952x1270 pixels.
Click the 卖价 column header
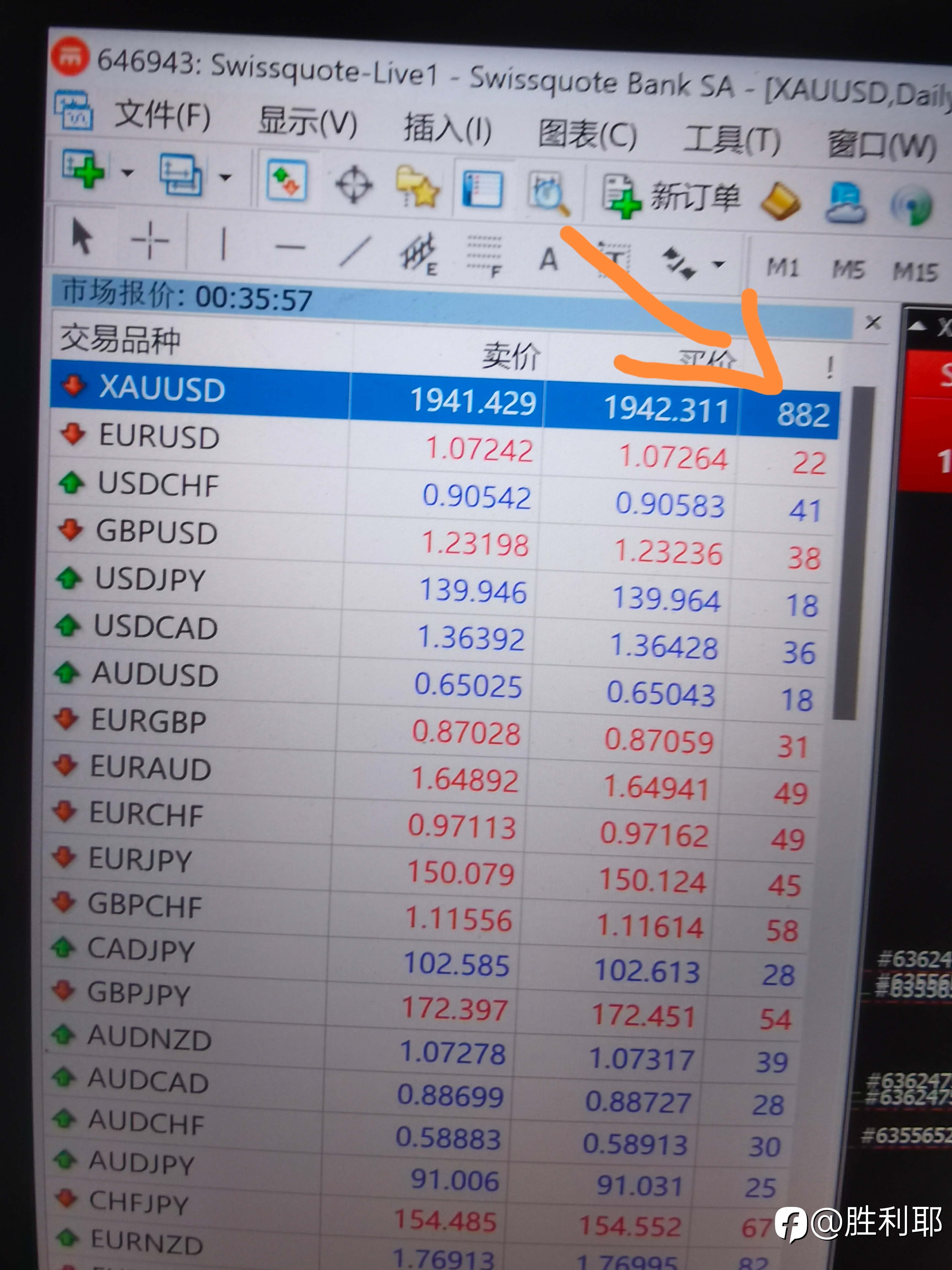coord(512,357)
